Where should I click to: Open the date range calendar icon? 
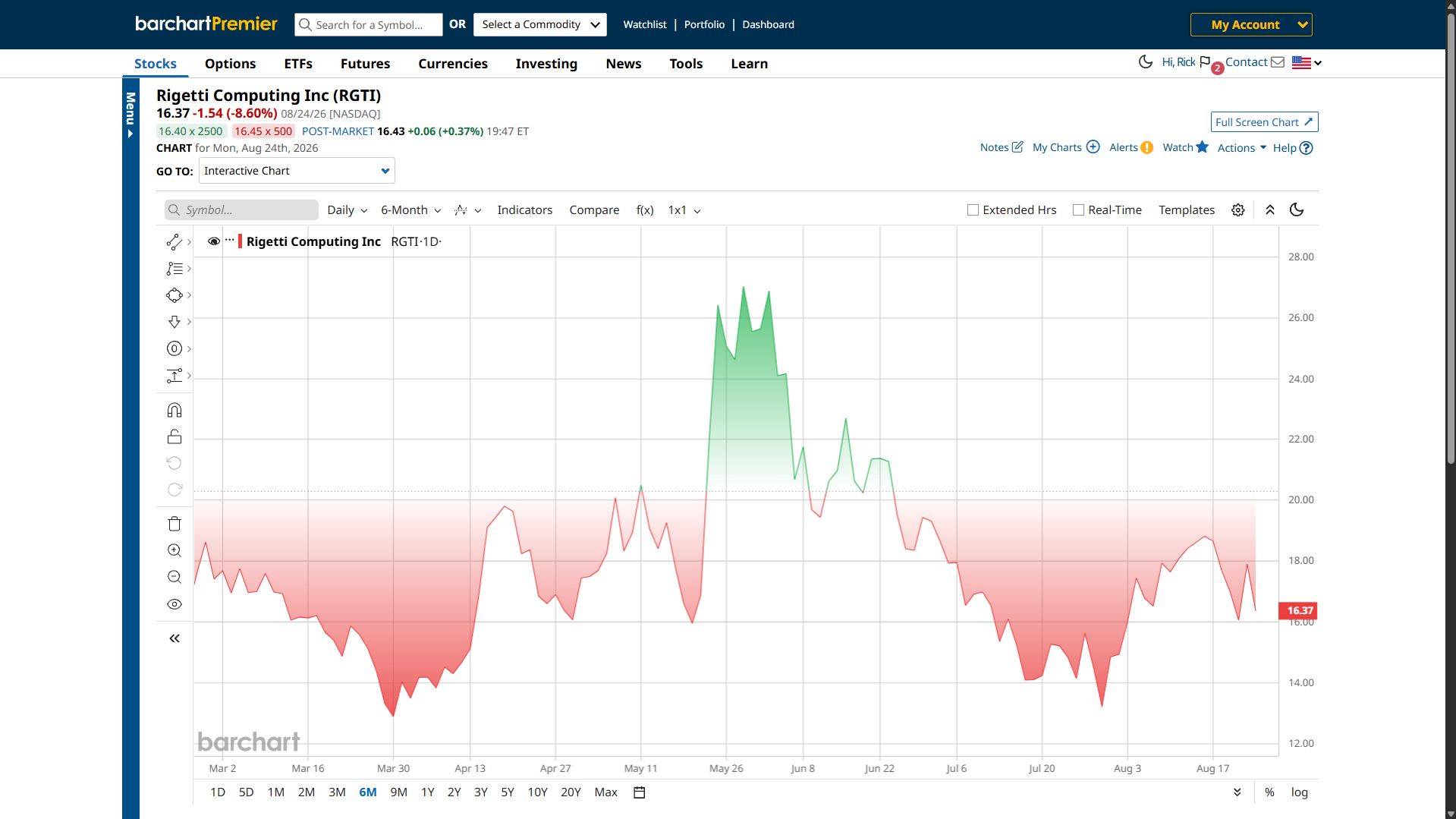(640, 792)
